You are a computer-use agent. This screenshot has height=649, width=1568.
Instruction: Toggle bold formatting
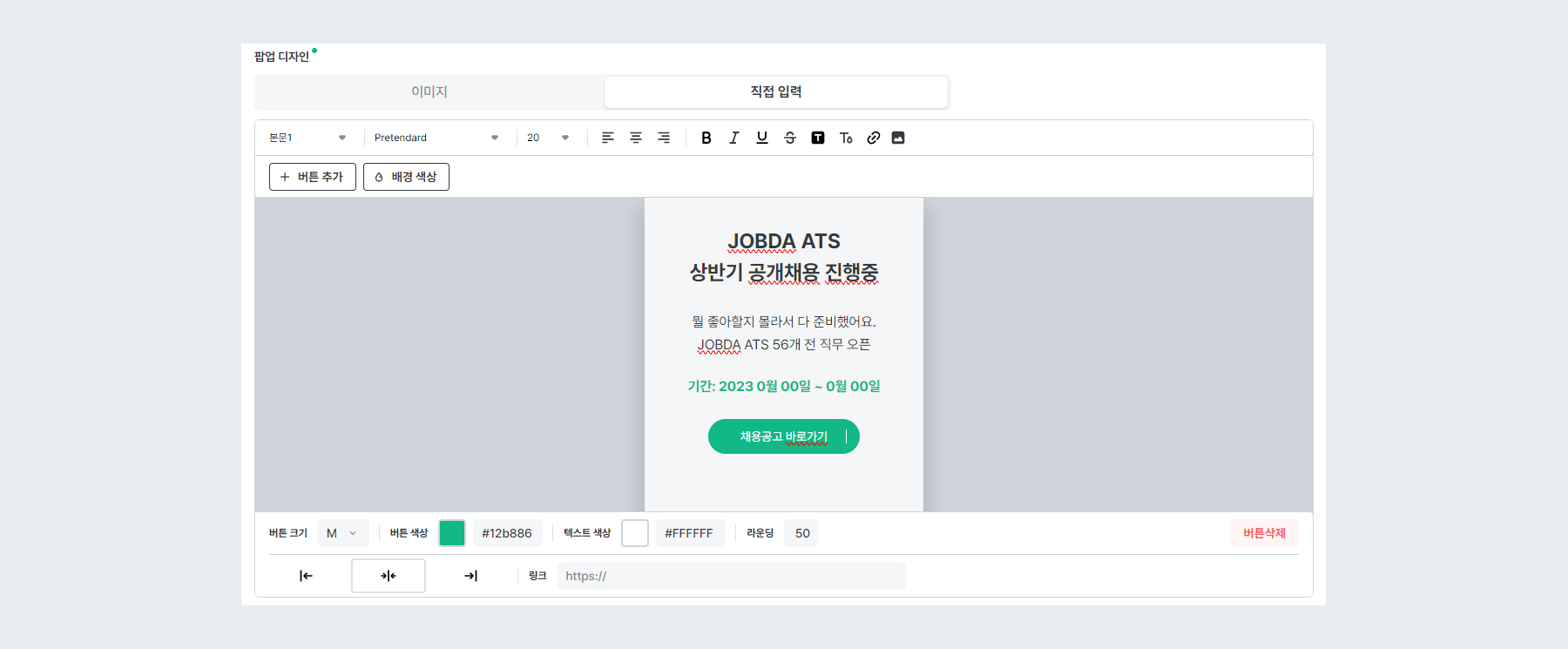(706, 138)
